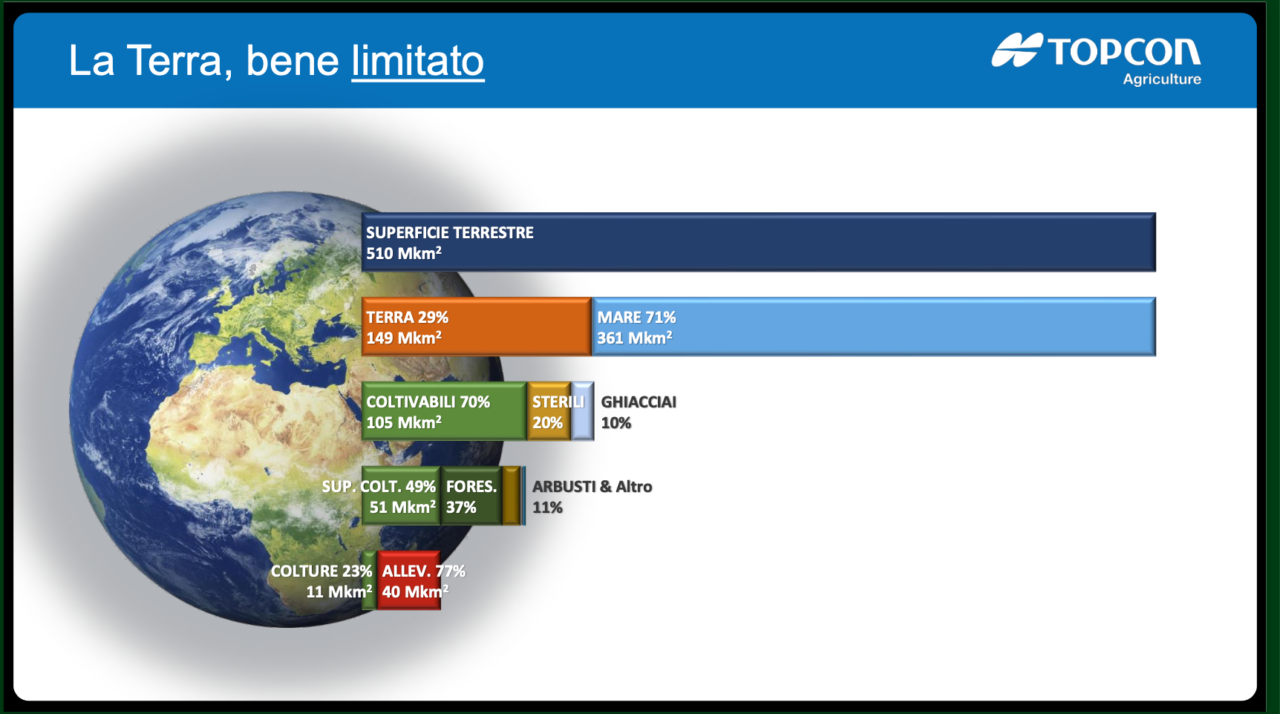Click the 'Ghiacciai 10%' label
The height and width of the screenshot is (714, 1280).
pyautogui.click(x=639, y=411)
